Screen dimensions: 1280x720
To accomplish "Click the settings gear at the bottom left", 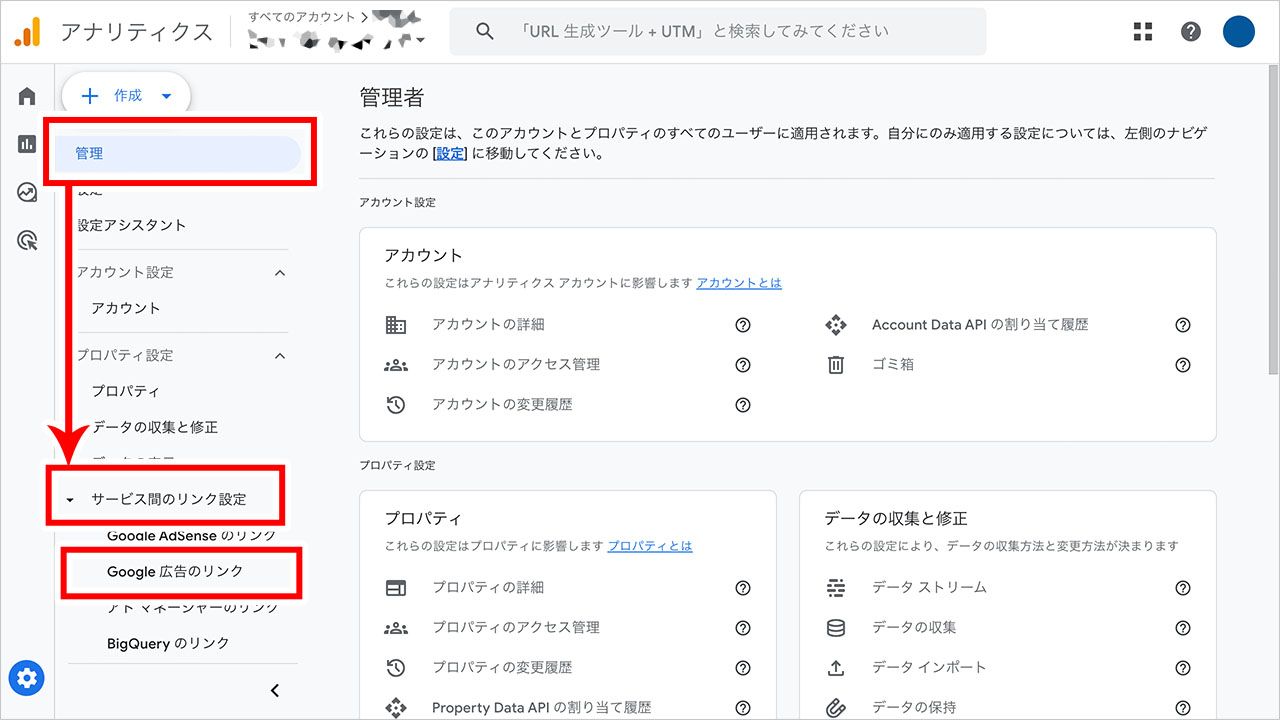I will point(26,678).
